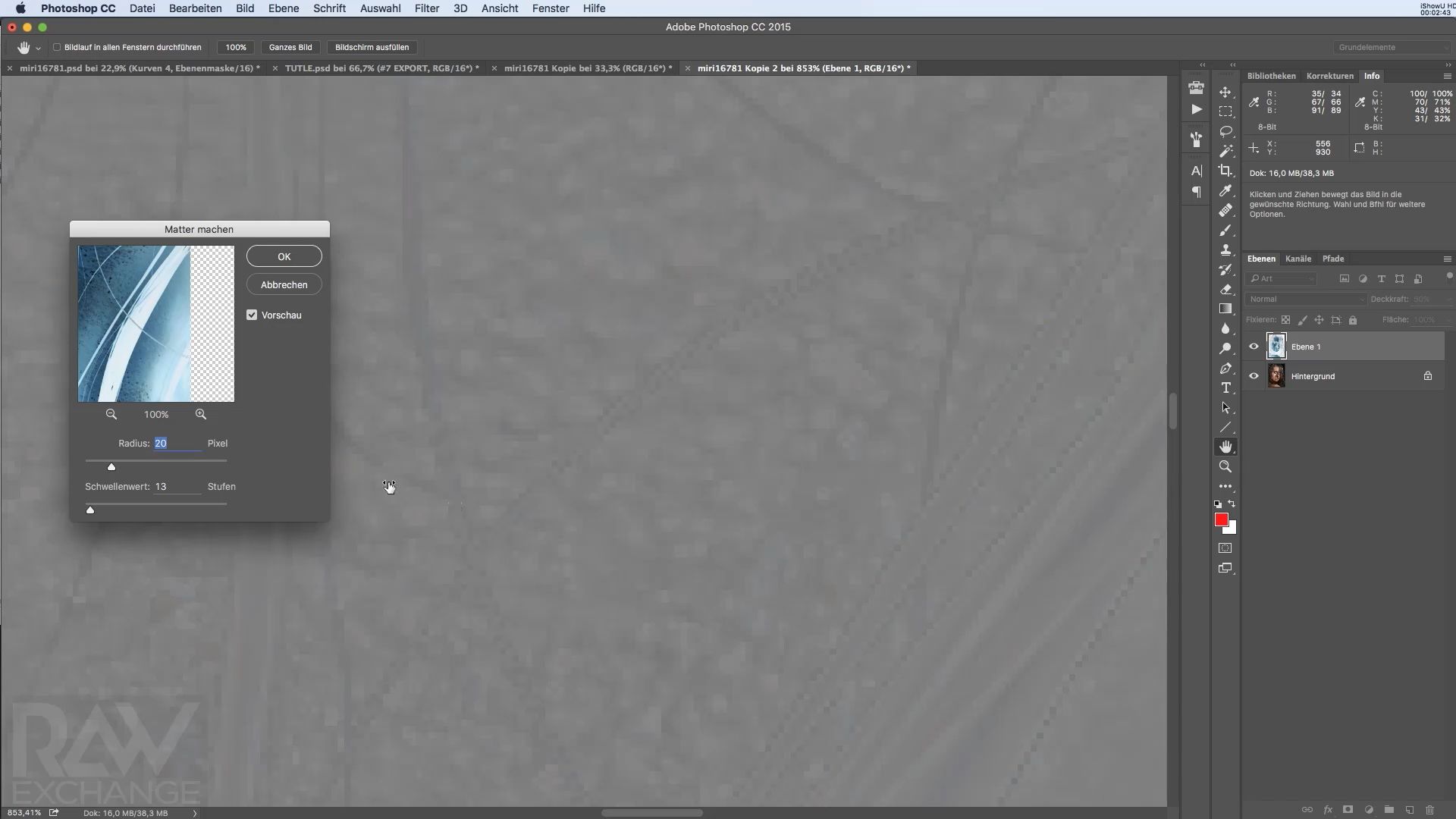The image size is (1456, 819).
Task: Select the Path Selection tool
Action: 1225,407
